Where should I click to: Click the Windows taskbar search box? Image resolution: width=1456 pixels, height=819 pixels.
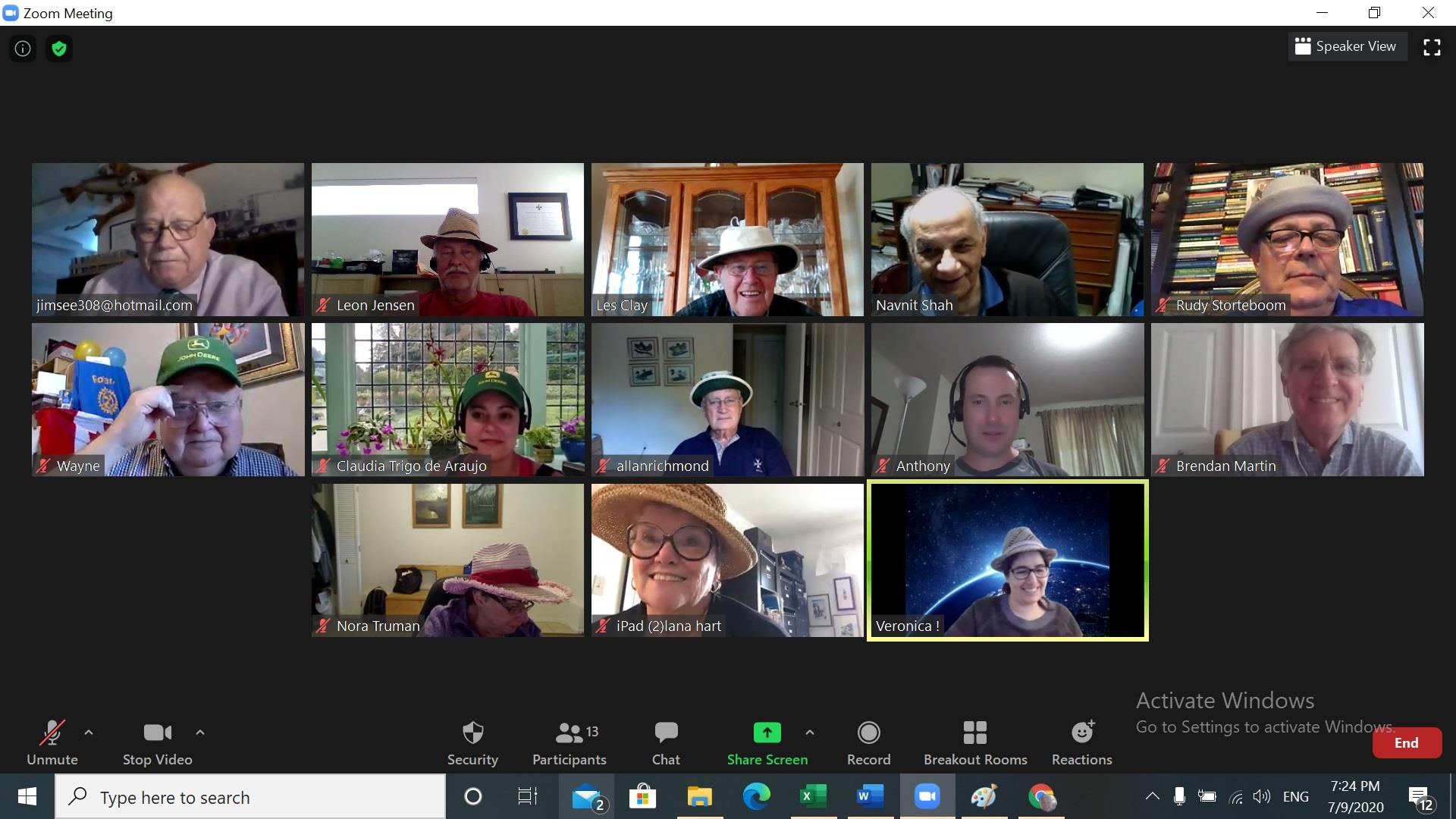(x=250, y=797)
